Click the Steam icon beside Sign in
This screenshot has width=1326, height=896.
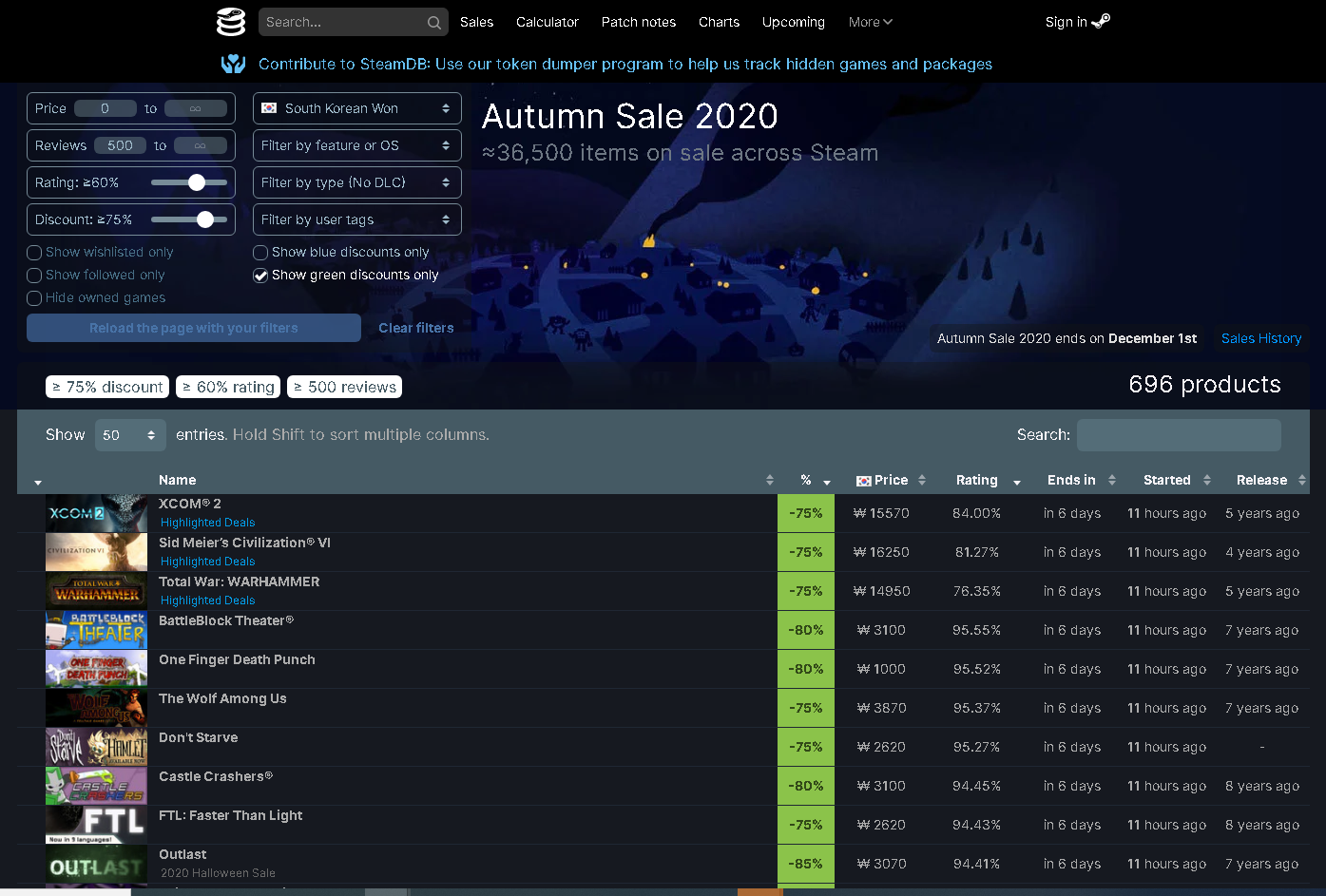coord(1101,21)
